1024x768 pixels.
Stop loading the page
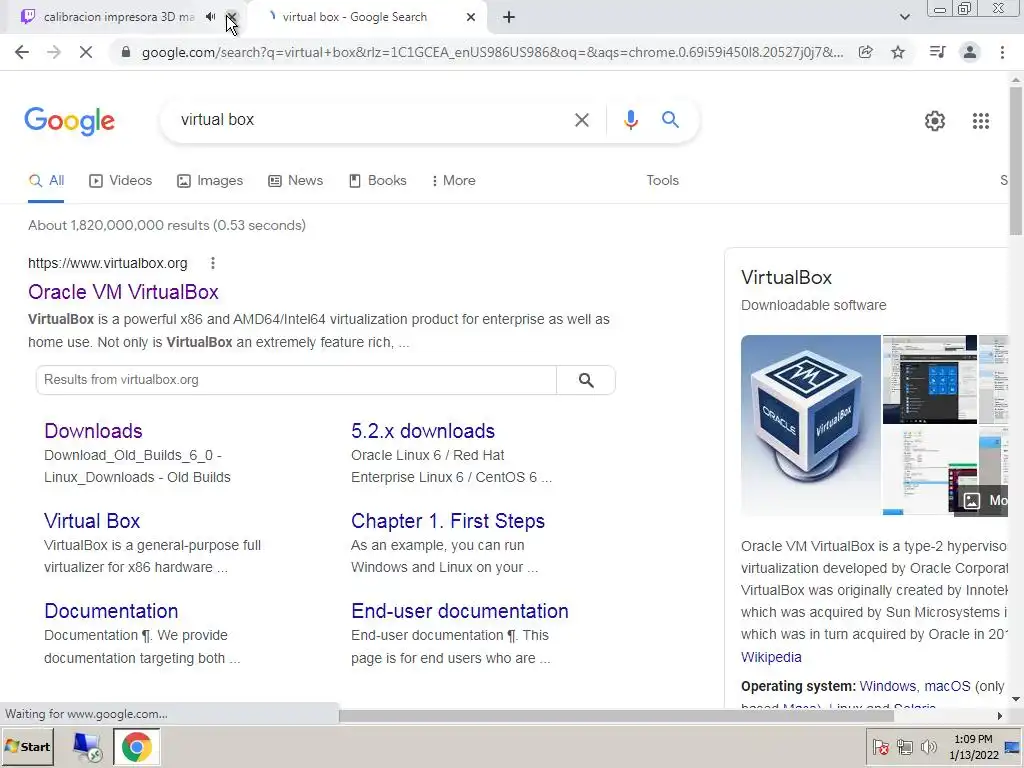click(86, 52)
